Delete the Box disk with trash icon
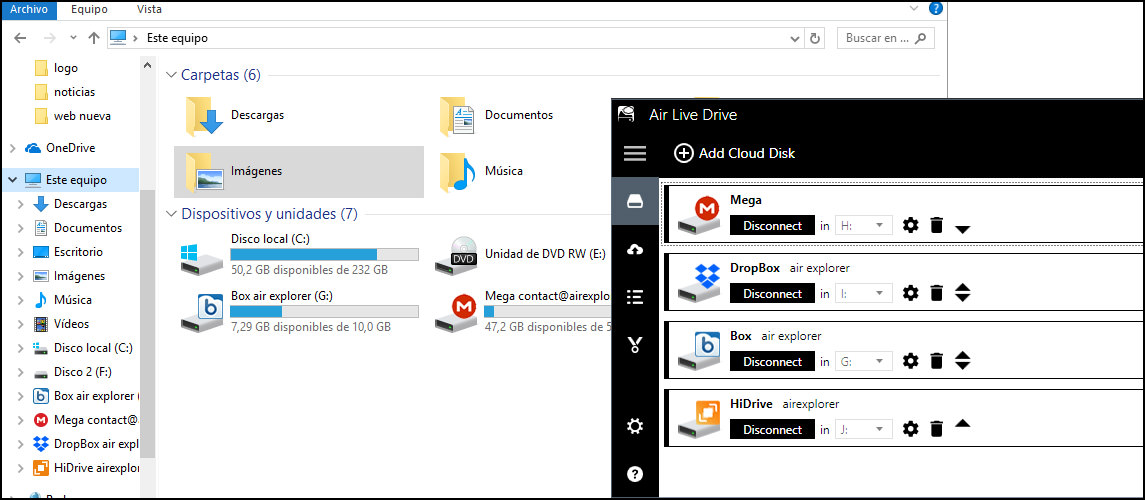This screenshot has width=1145, height=500. pyautogui.click(x=937, y=361)
